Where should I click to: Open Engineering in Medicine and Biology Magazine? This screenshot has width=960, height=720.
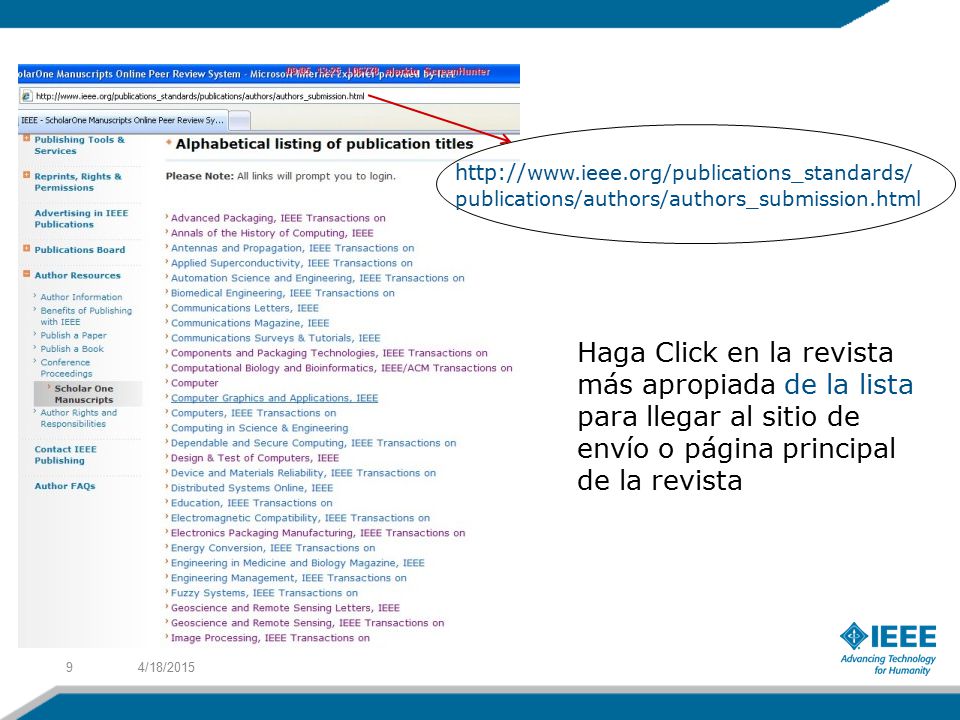pyautogui.click(x=298, y=563)
